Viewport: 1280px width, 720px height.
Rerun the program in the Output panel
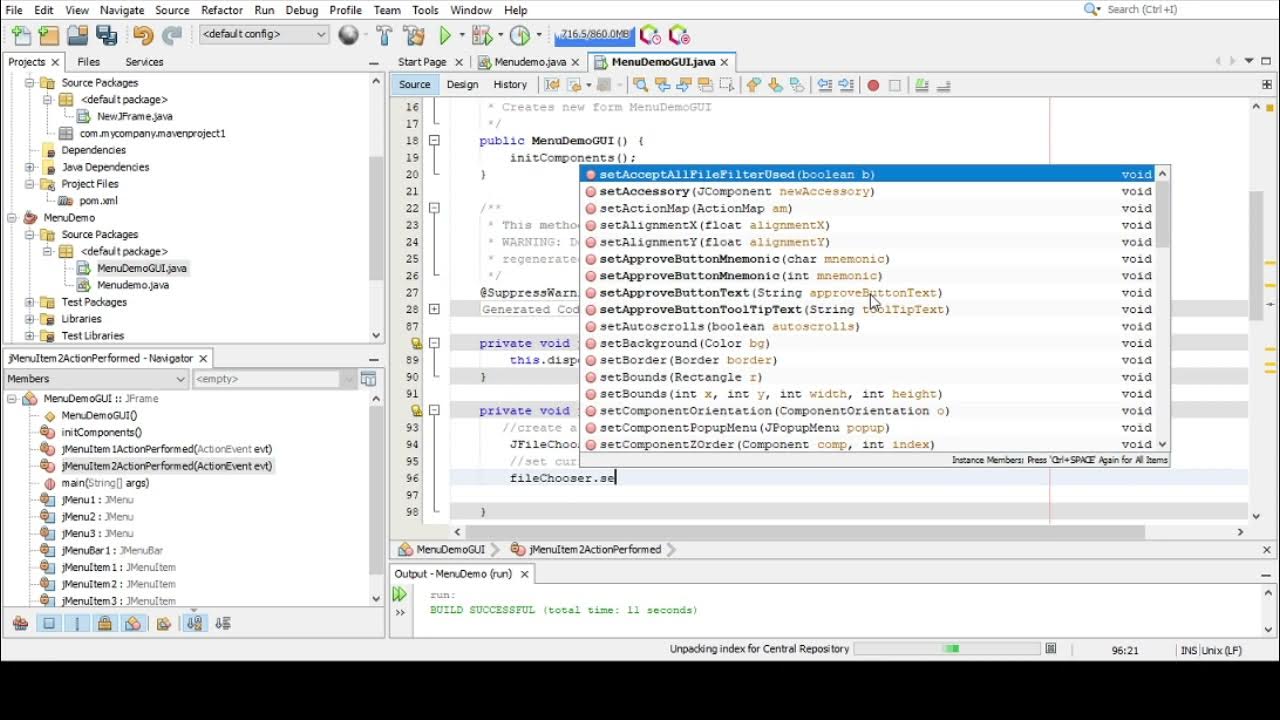pos(400,595)
